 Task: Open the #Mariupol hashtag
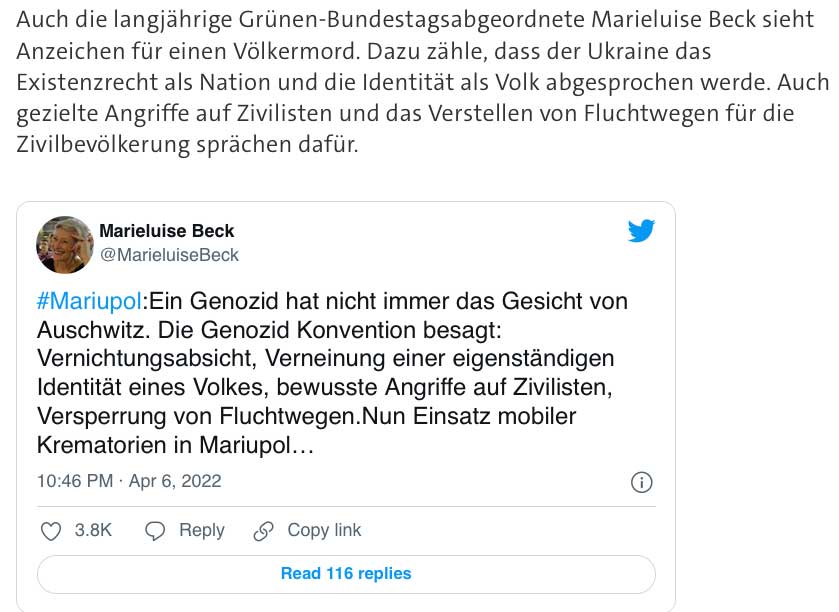coord(92,301)
